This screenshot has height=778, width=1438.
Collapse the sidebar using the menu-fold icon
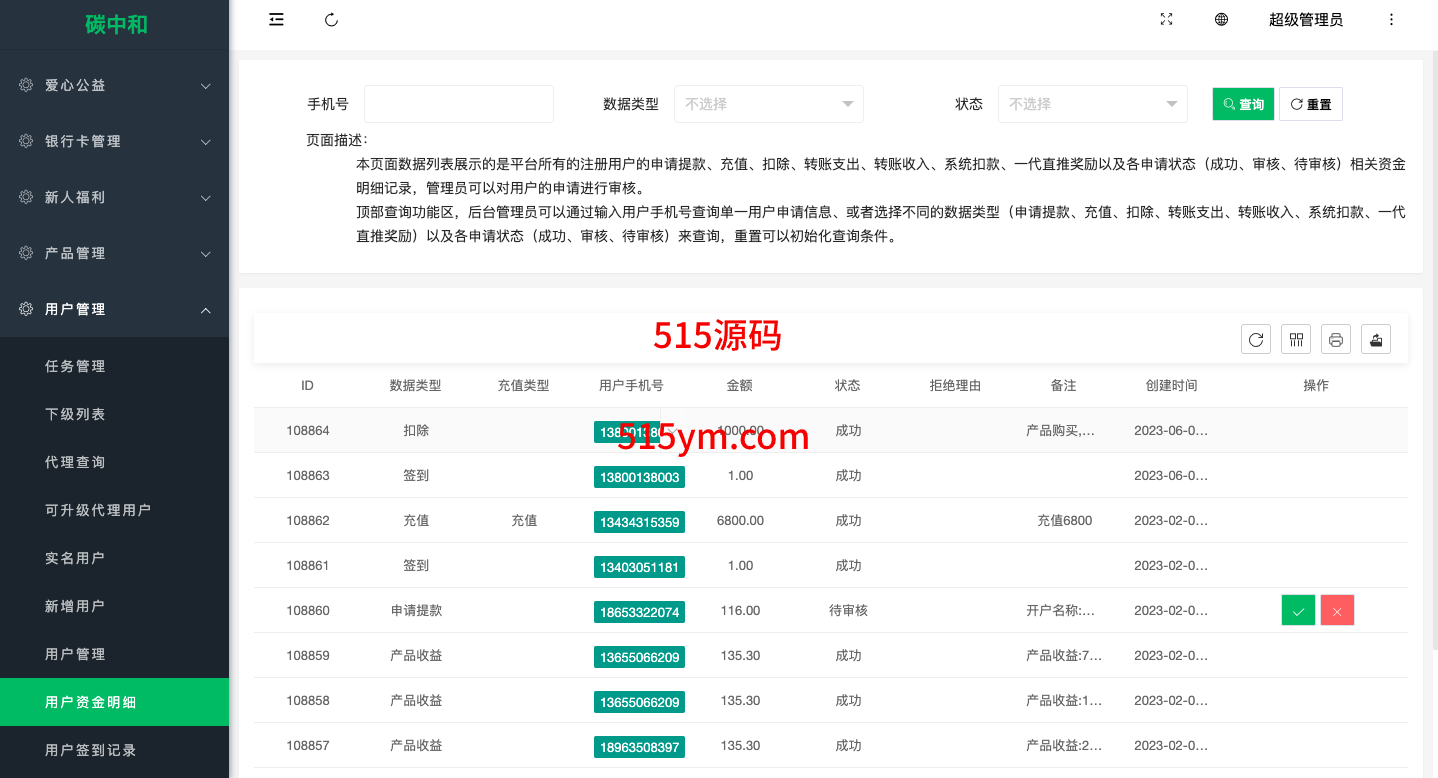[277, 20]
